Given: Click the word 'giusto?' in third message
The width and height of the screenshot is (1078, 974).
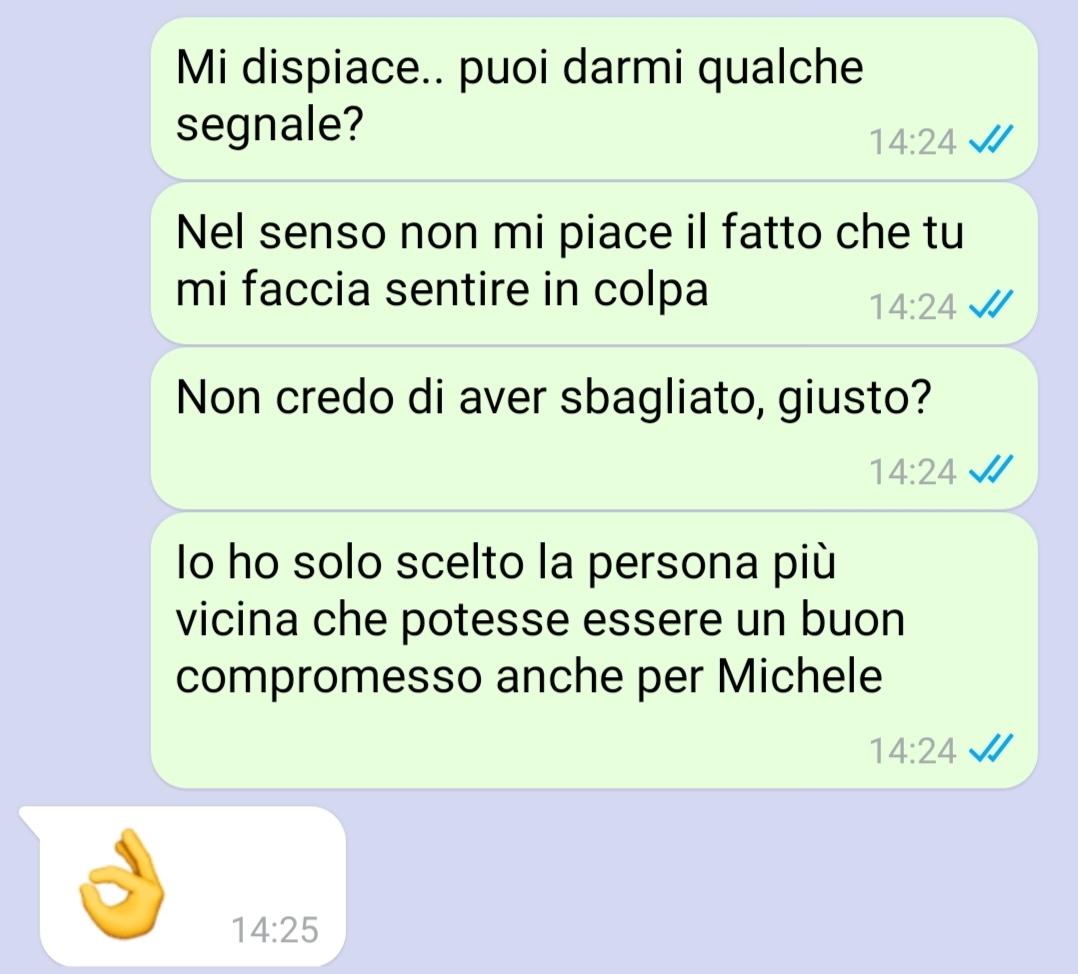Looking at the screenshot, I should (x=855, y=398).
